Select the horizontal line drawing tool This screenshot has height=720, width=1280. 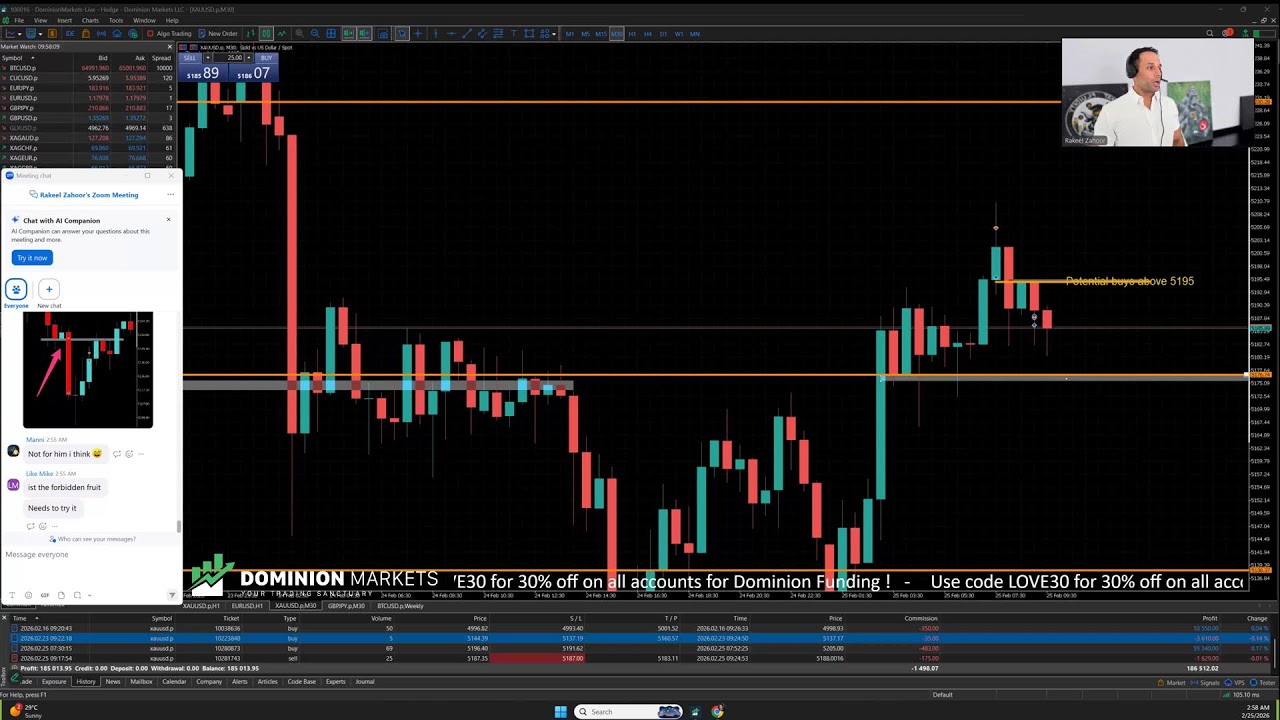coord(452,33)
